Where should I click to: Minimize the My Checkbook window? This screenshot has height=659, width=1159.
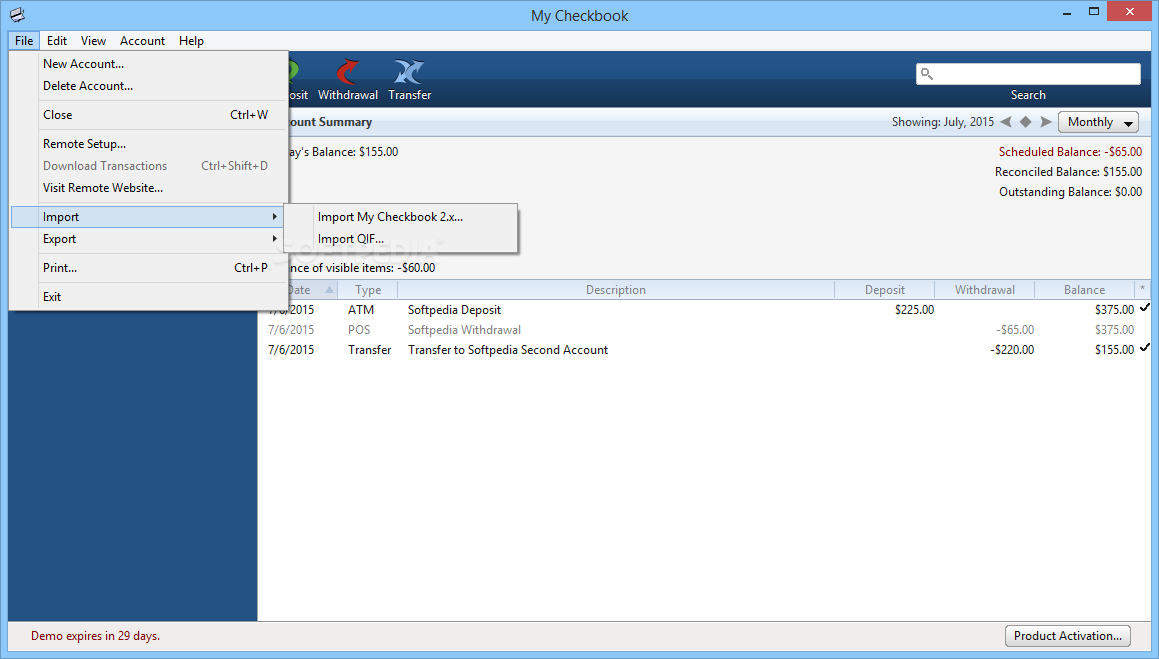(1067, 11)
